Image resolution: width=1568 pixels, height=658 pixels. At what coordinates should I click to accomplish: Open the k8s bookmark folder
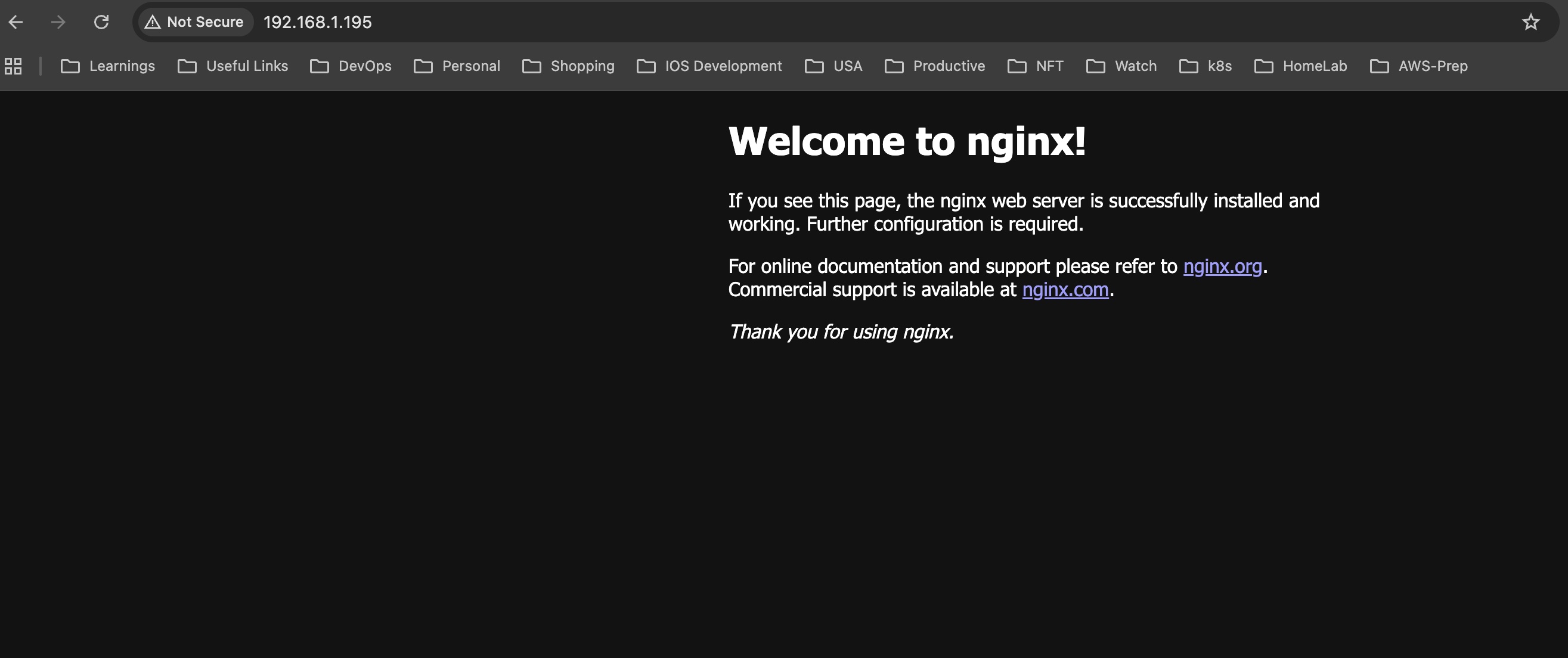(x=1206, y=66)
